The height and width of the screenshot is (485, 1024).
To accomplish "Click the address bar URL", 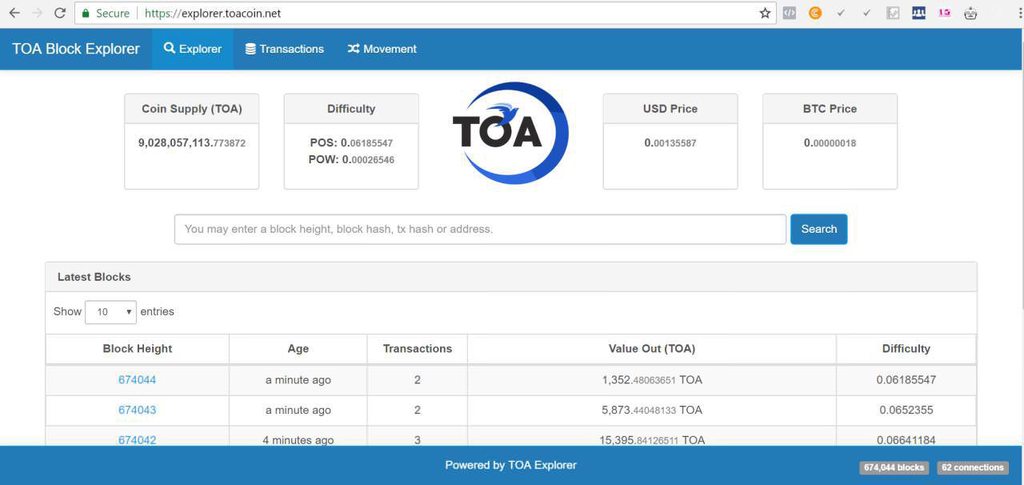I will point(213,13).
